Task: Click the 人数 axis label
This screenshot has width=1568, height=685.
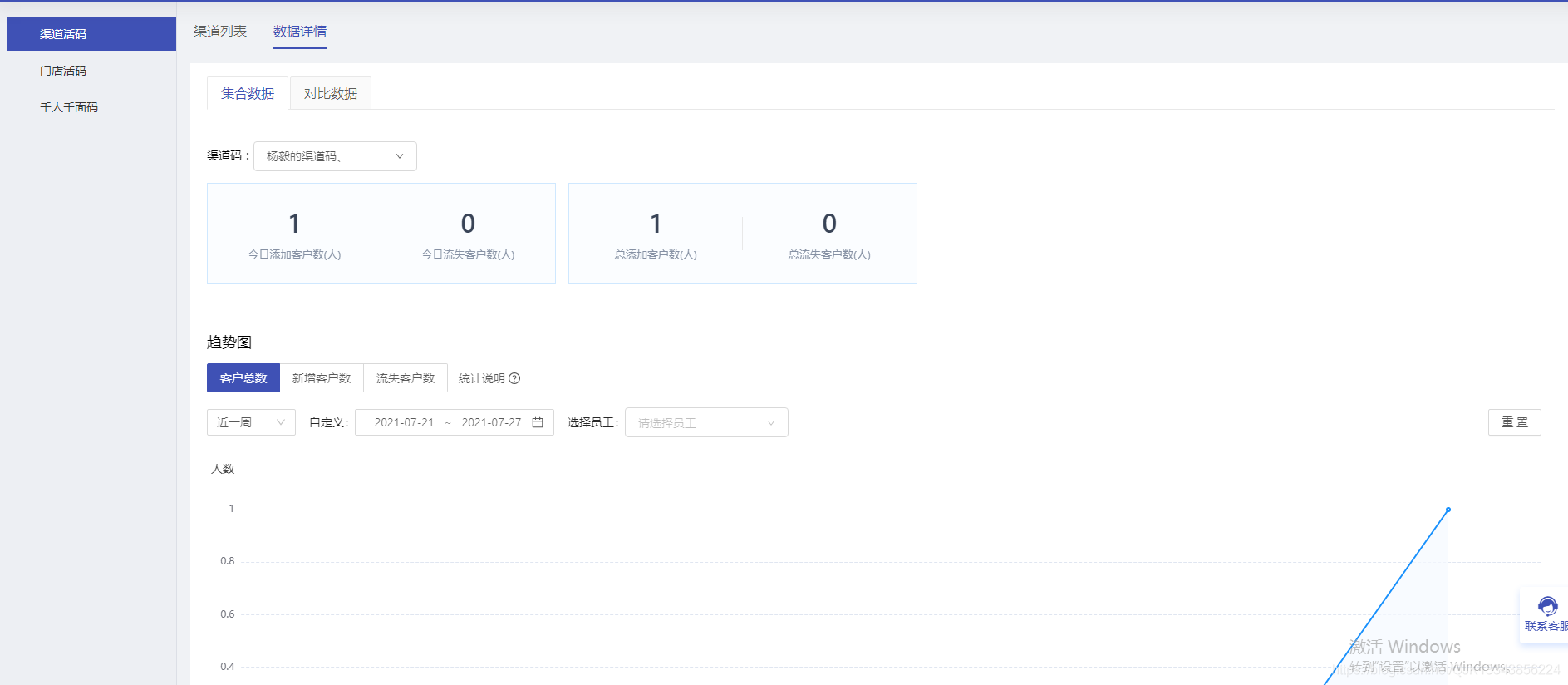Action: tap(223, 469)
